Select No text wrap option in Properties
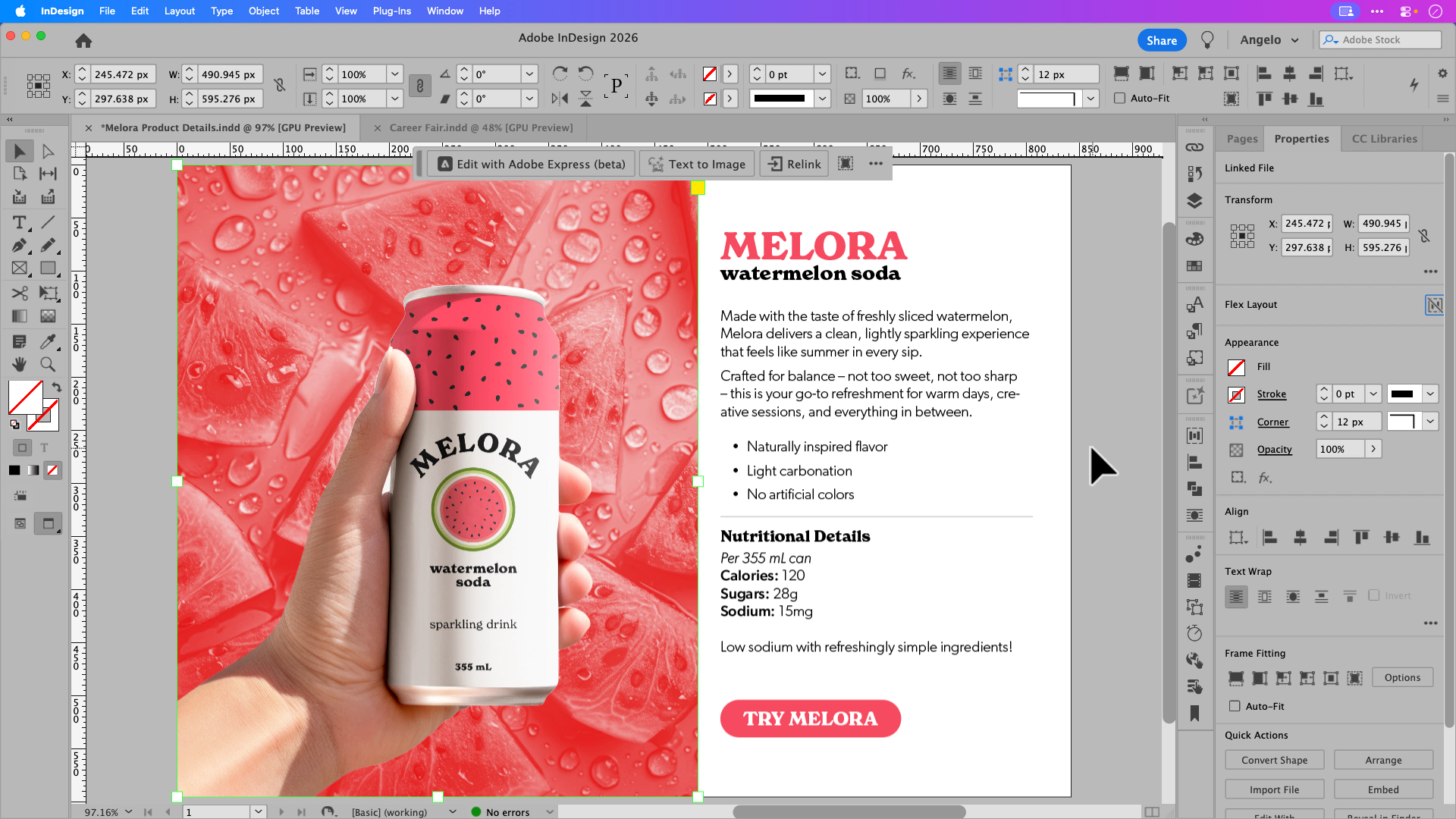Image resolution: width=1456 pixels, height=819 pixels. tap(1236, 597)
